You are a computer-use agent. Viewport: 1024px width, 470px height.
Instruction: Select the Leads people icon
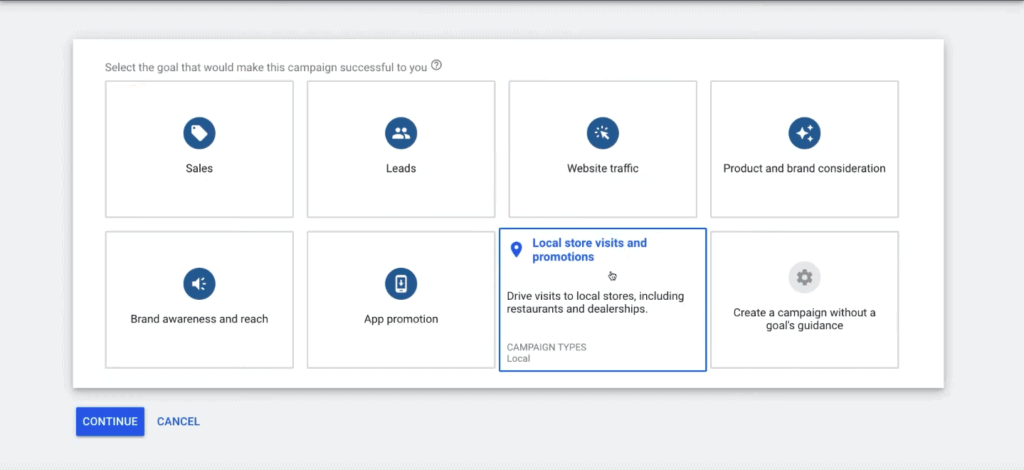pos(401,134)
